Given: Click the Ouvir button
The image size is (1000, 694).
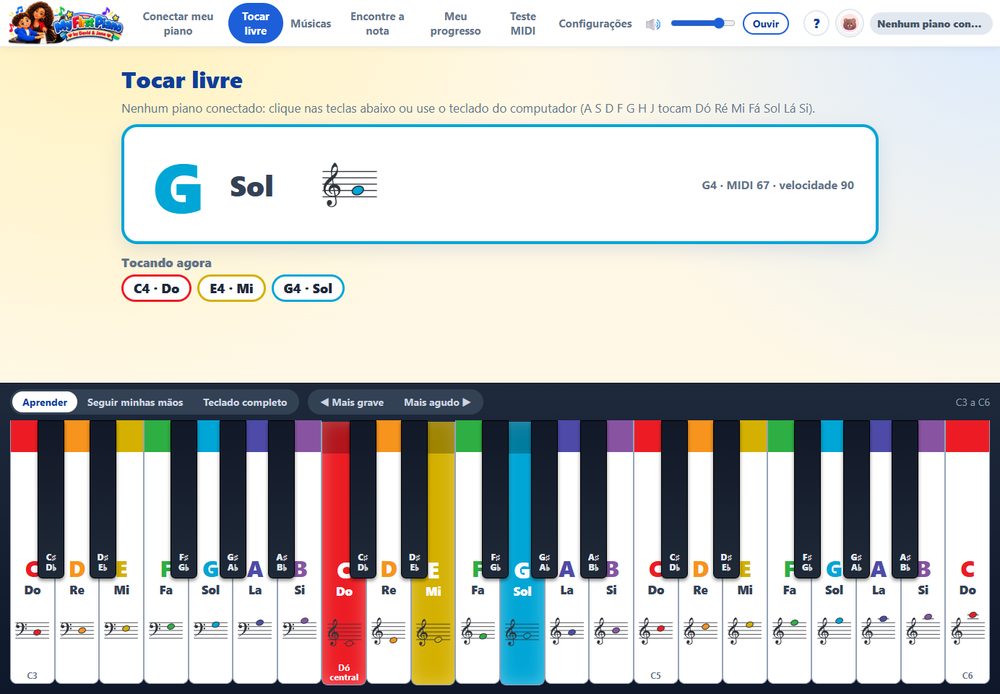Looking at the screenshot, I should coord(765,24).
